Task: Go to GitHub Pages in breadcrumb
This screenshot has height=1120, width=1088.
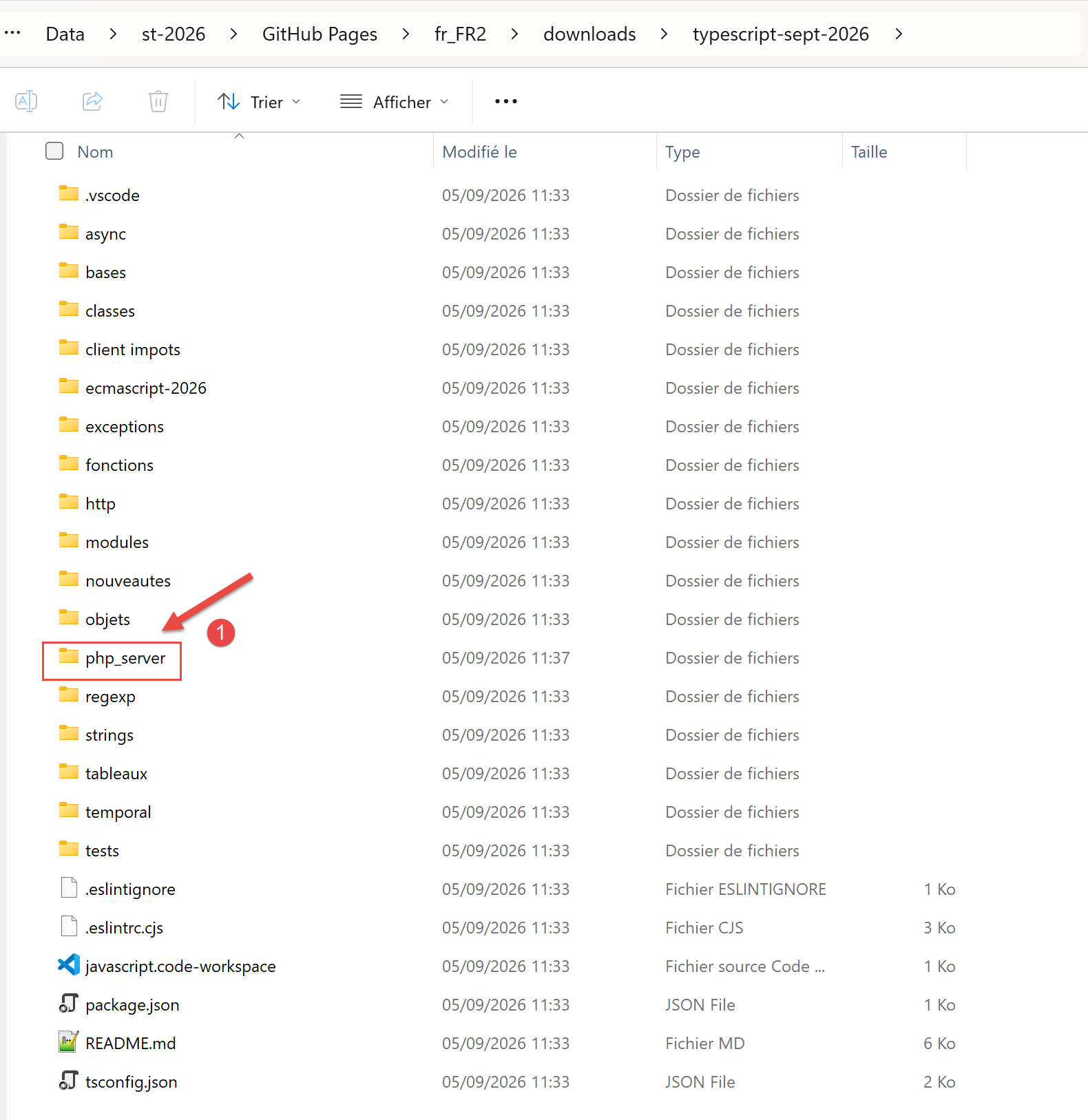Action: point(320,34)
